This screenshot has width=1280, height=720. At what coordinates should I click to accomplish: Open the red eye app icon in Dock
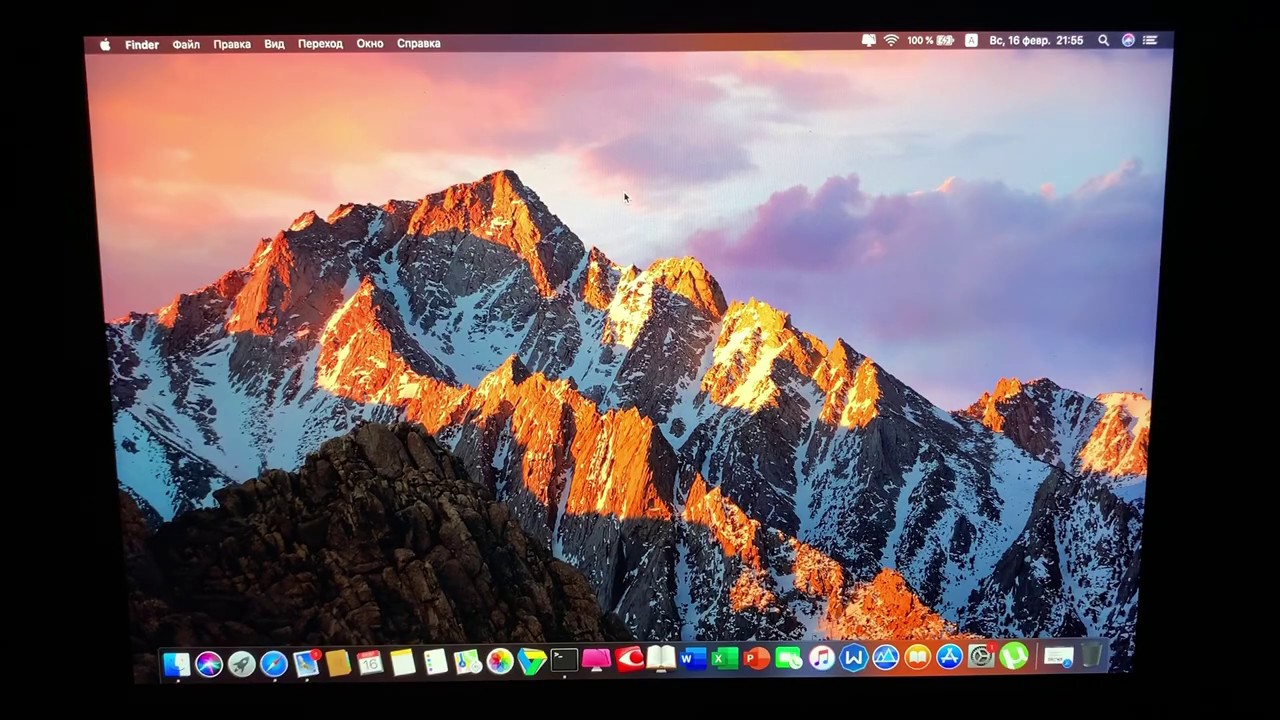(629, 659)
